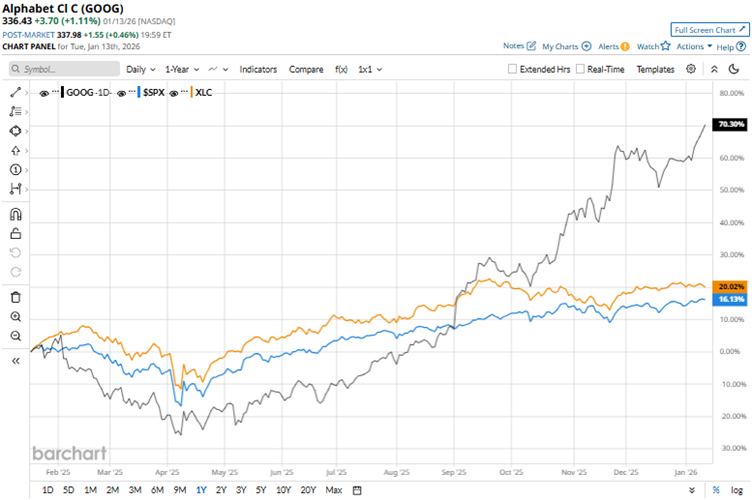The image size is (752, 500).
Task: Click the Watch star icon
Action: (x=665, y=46)
